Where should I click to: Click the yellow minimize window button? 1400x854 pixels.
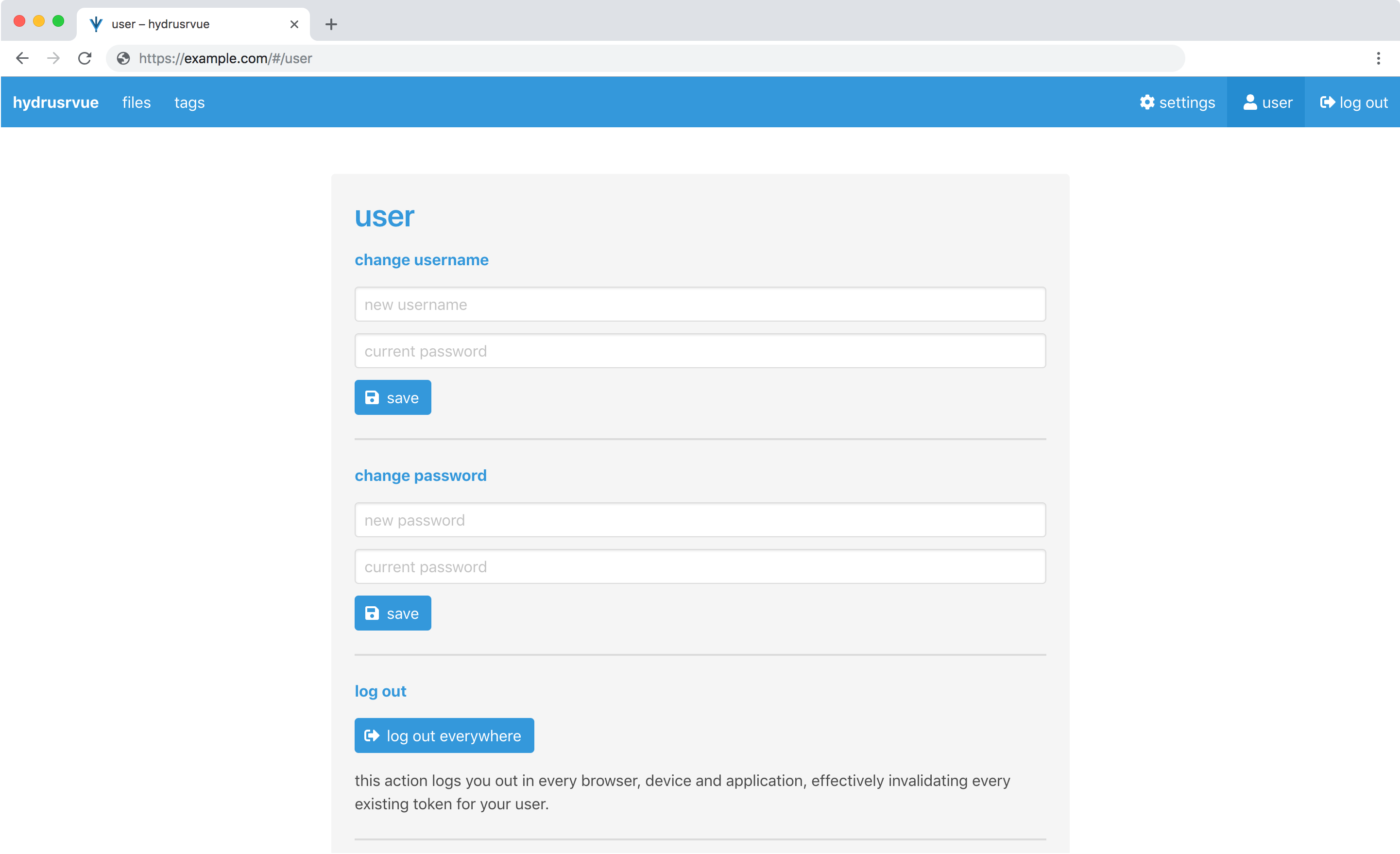click(x=39, y=21)
